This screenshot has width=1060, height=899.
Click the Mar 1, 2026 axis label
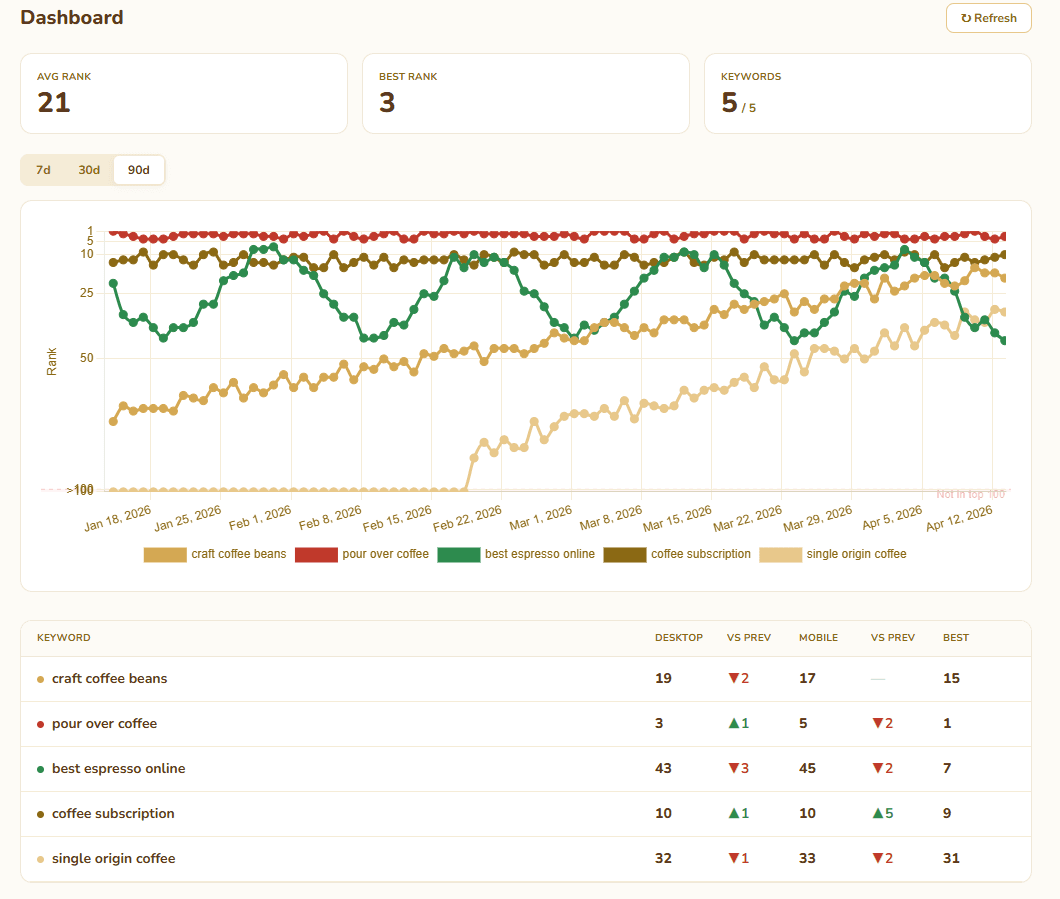pos(541,518)
